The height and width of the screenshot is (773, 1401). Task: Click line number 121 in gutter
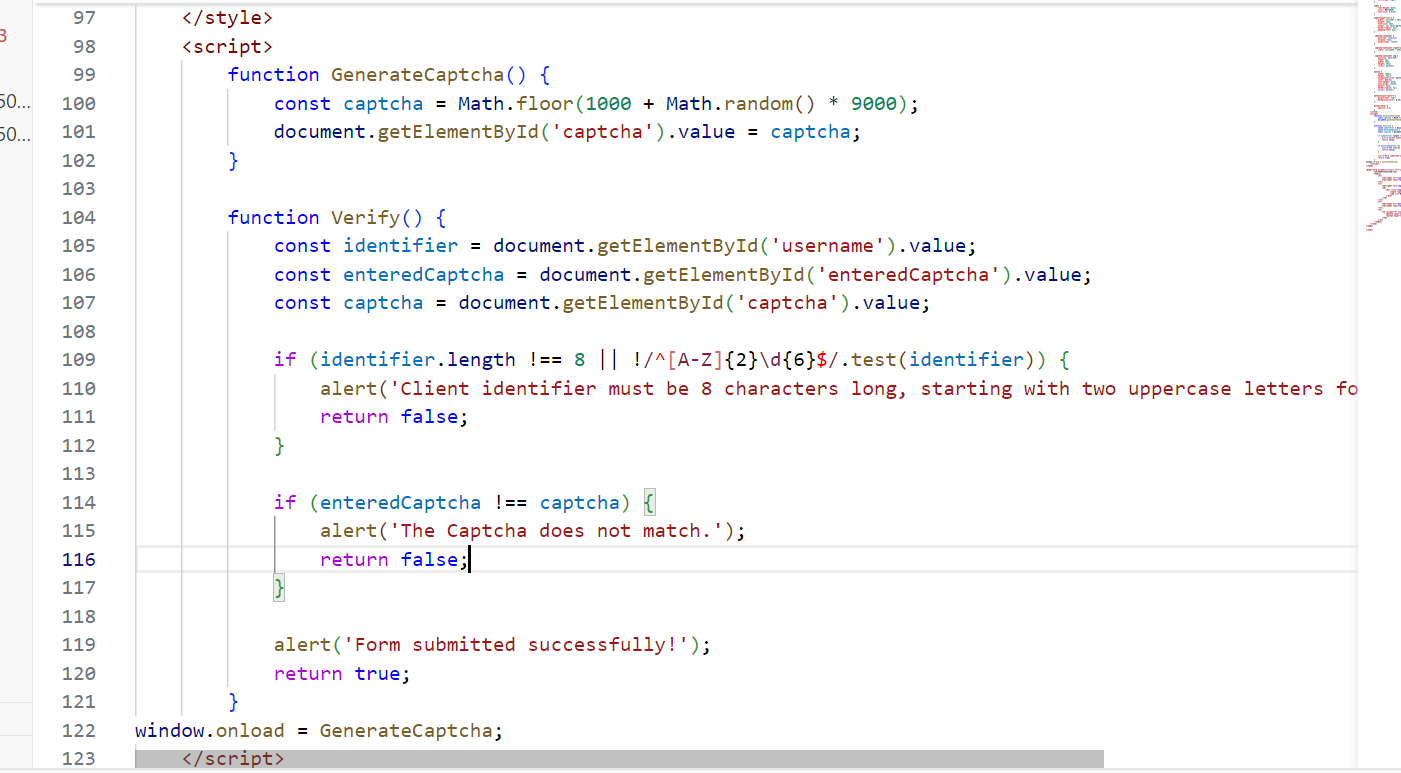pyautogui.click(x=79, y=702)
